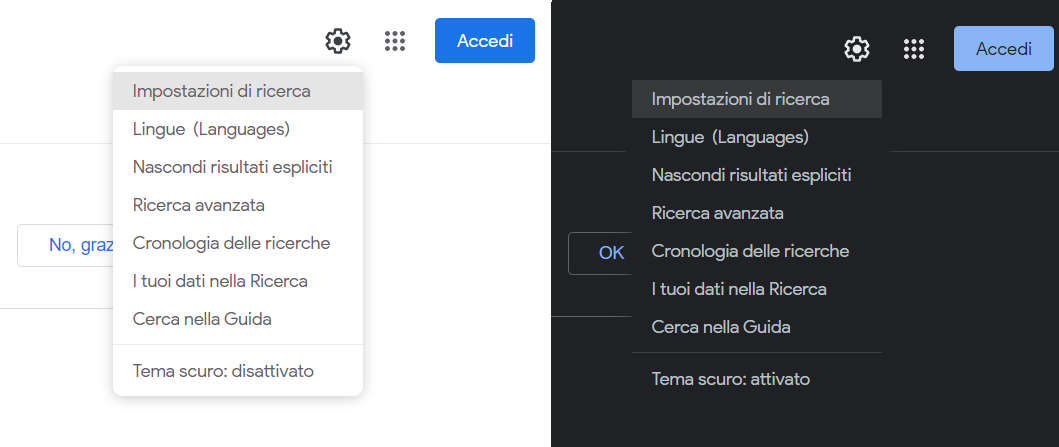
Task: Select 'Nascondi risultati espliciti' in light menu
Action: 238,167
